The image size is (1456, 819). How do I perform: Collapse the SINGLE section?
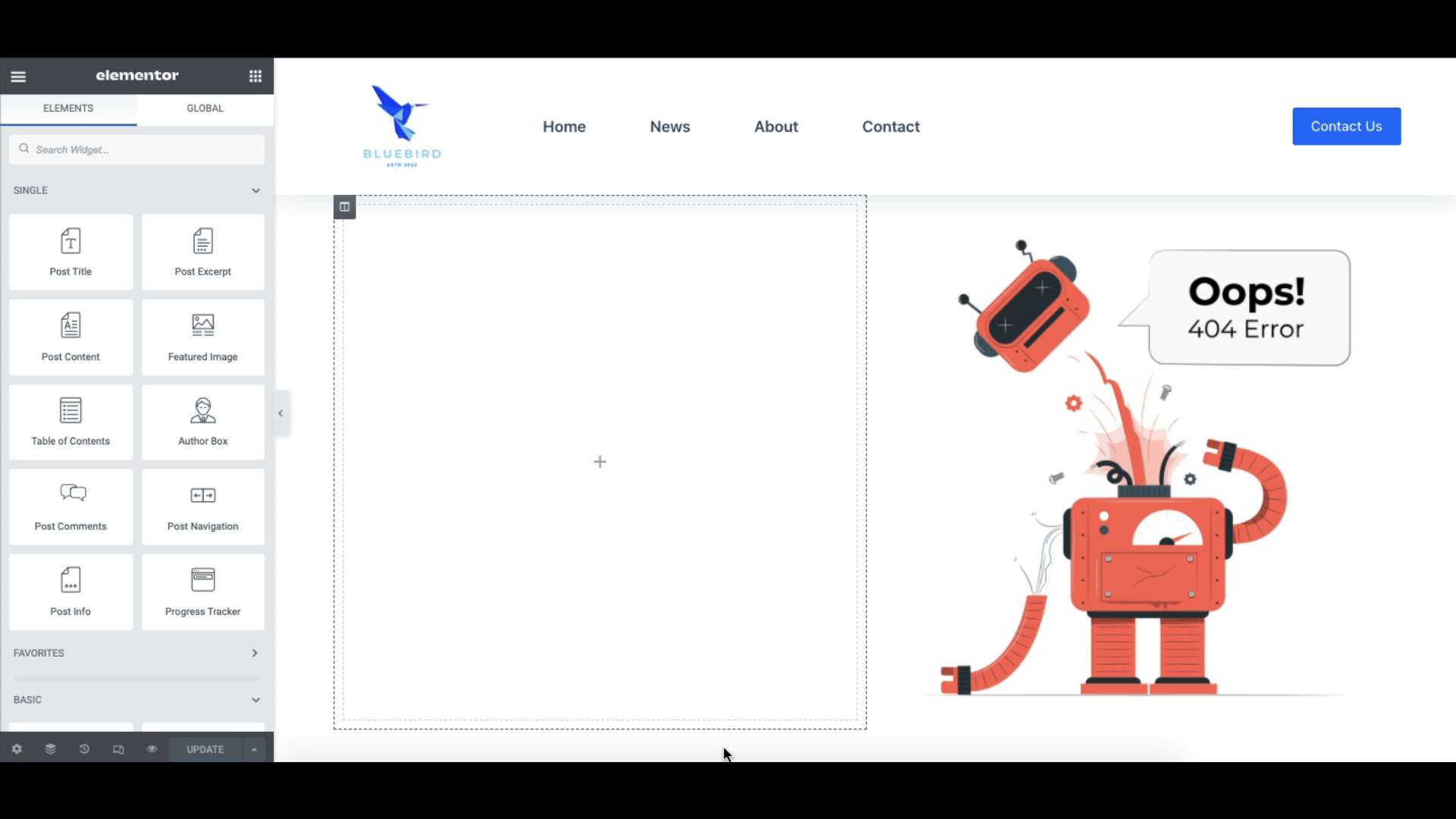point(255,190)
